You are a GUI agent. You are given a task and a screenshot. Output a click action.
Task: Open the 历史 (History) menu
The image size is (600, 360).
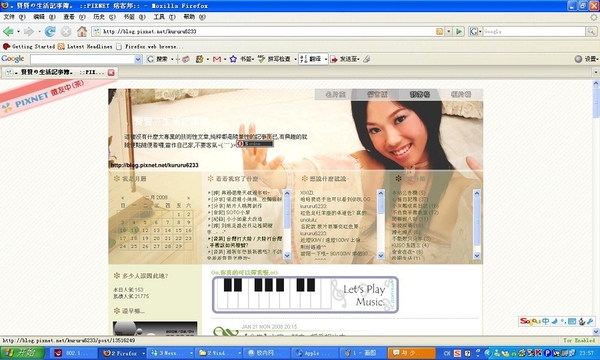click(104, 17)
